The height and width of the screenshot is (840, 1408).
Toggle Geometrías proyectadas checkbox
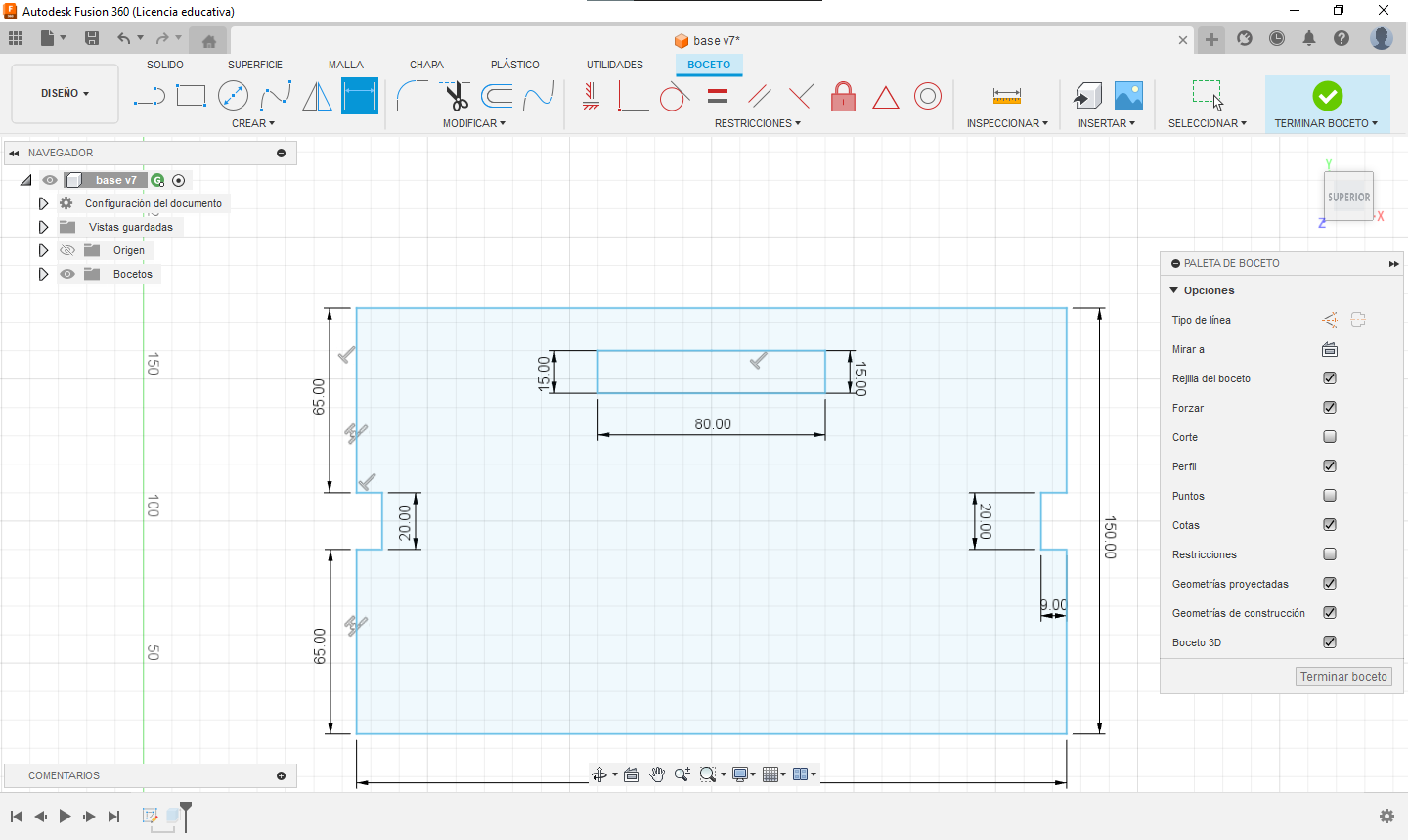pos(1330,584)
